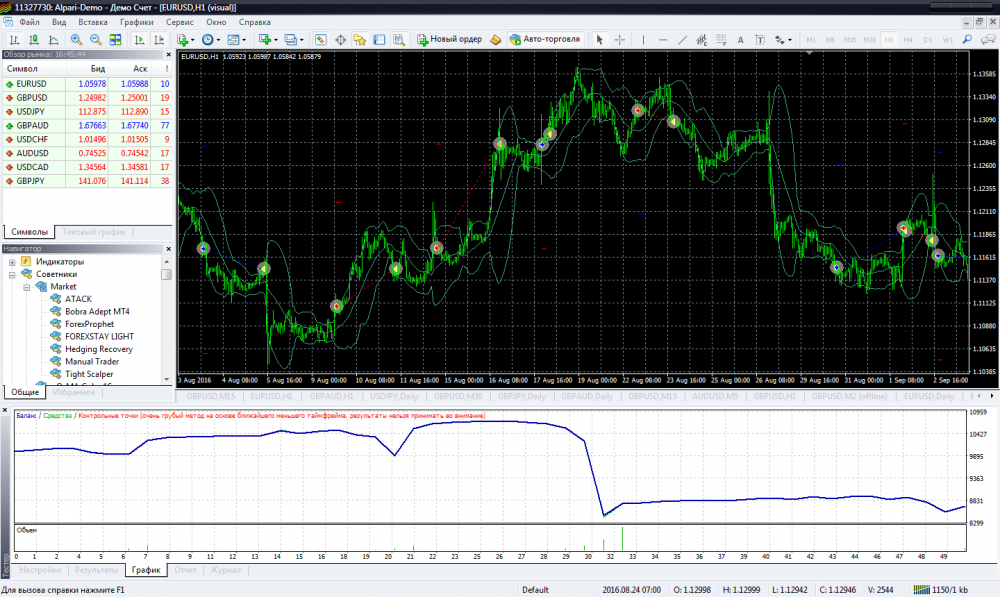
Task: Open Market Watch window icon
Action: pos(321,40)
